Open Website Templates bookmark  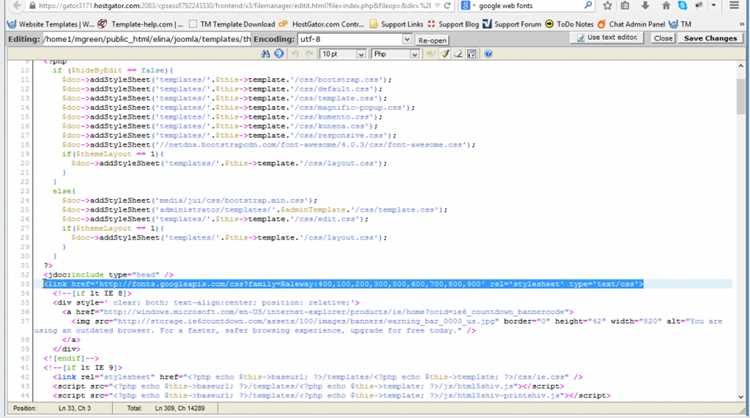click(51, 24)
